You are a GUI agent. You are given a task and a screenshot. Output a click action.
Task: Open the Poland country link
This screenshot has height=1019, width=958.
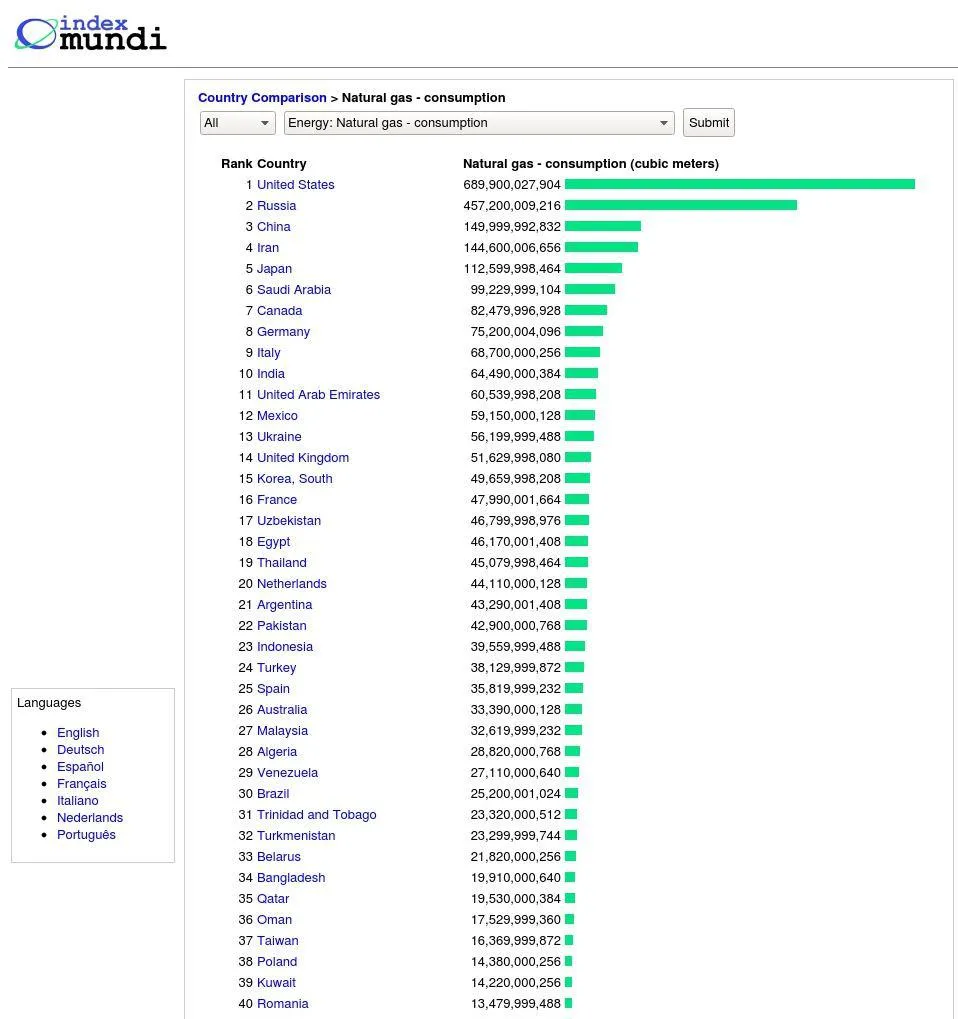click(x=277, y=962)
